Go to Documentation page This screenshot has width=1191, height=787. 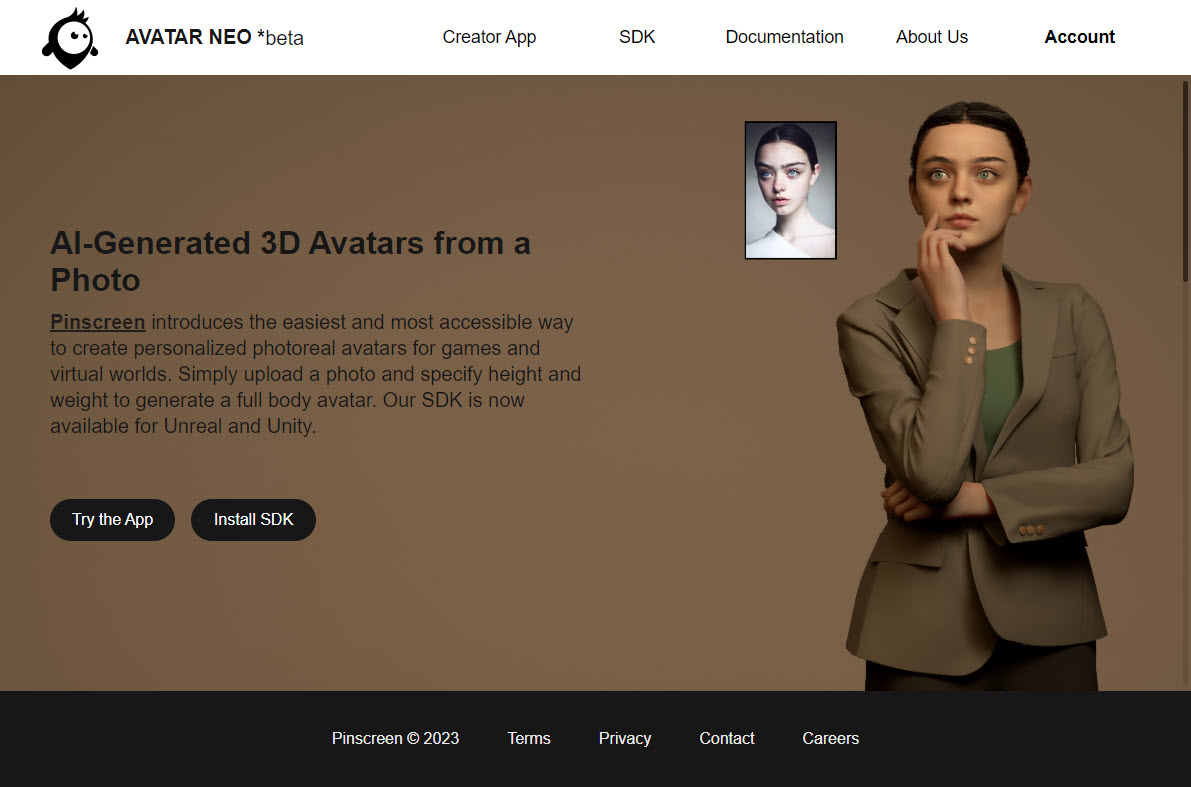(x=784, y=37)
